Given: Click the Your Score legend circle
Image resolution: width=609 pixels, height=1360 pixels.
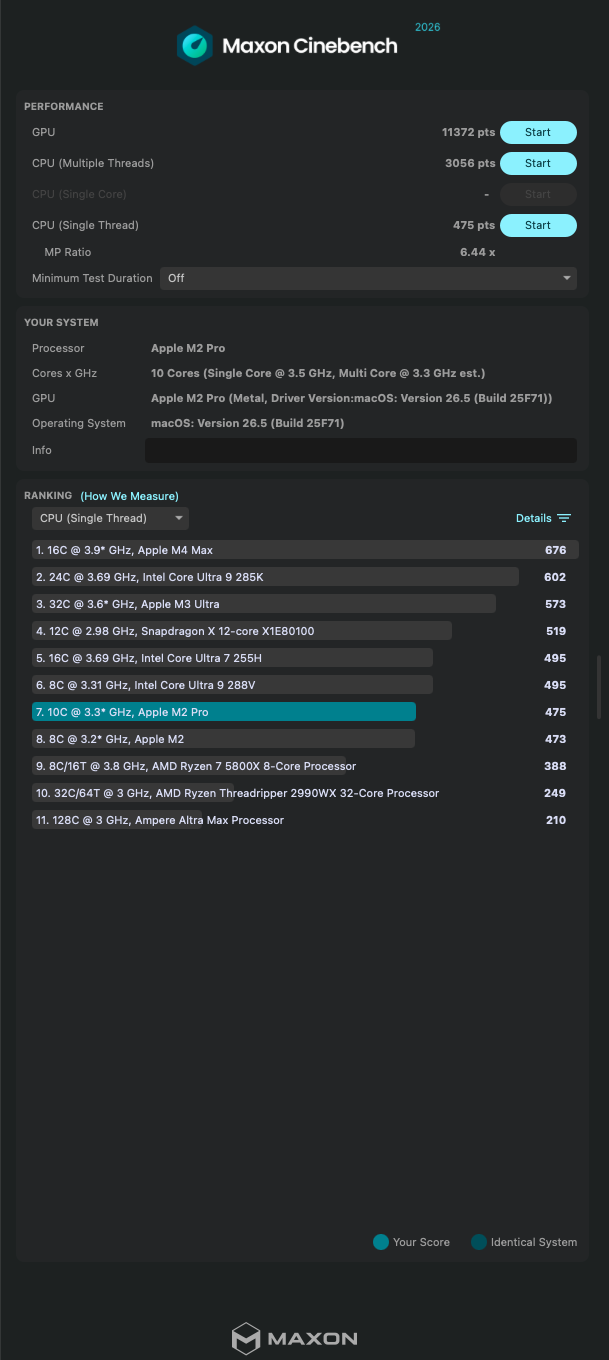Looking at the screenshot, I should 380,1242.
